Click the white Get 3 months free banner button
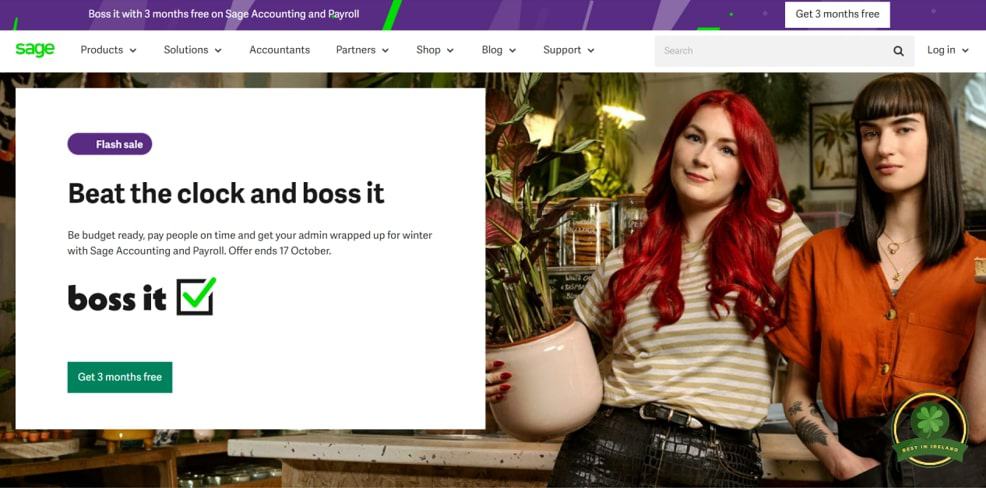The height and width of the screenshot is (488, 986). (x=837, y=14)
